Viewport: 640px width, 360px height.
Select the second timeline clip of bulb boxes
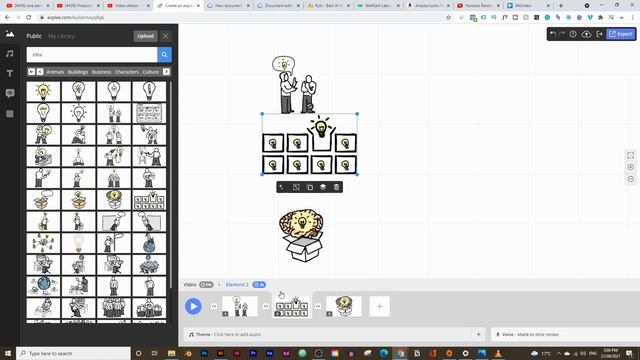[291, 306]
